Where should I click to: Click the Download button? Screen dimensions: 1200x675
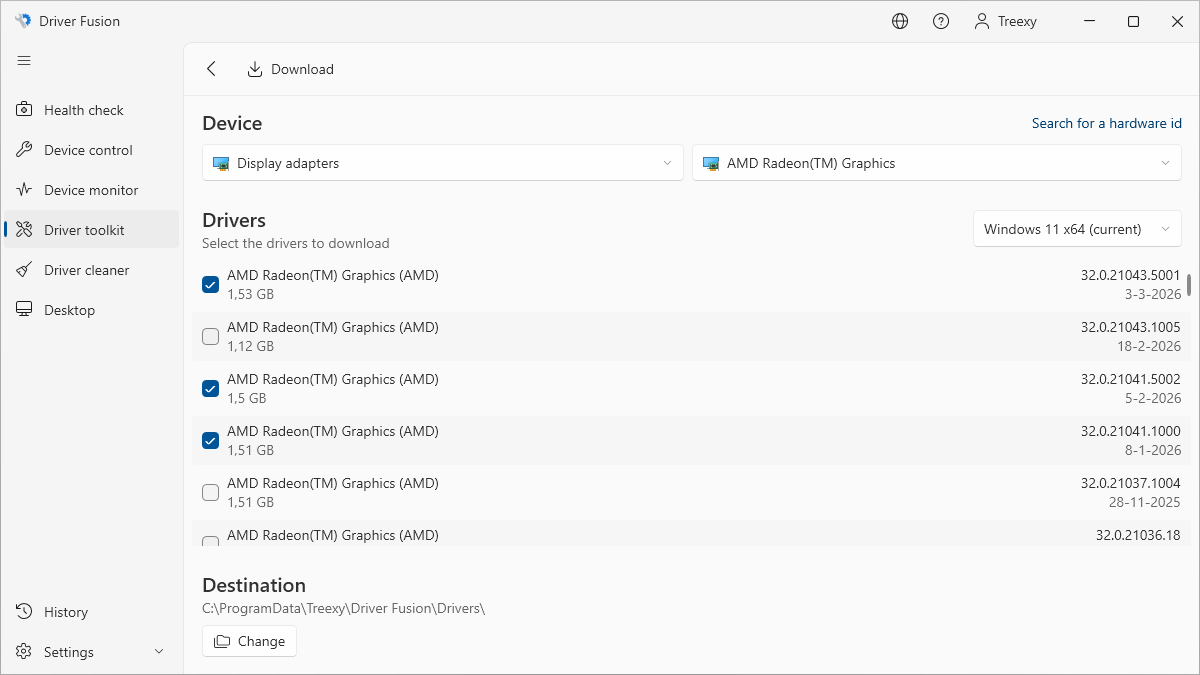291,69
